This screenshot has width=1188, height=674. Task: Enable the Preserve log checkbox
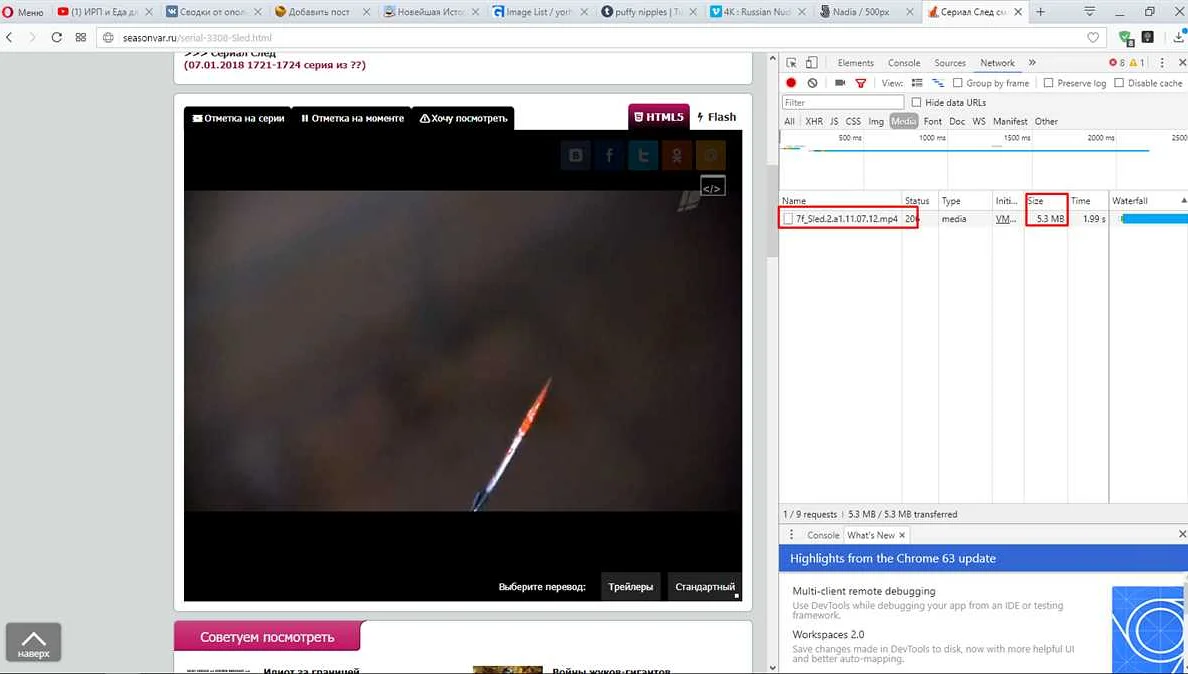coord(1049,82)
